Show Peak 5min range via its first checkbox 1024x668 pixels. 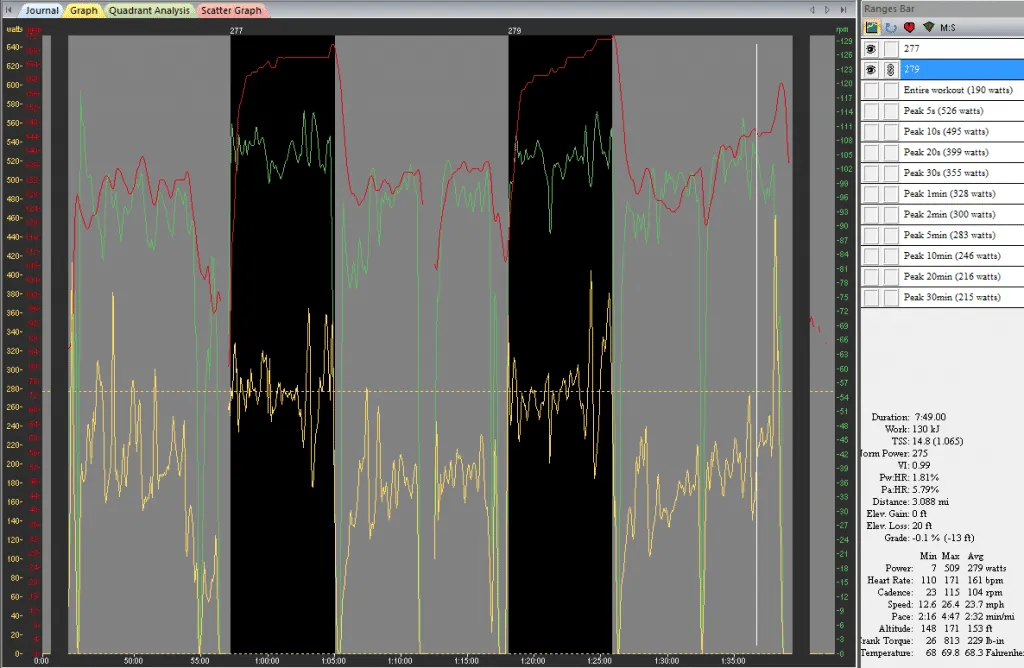(871, 235)
